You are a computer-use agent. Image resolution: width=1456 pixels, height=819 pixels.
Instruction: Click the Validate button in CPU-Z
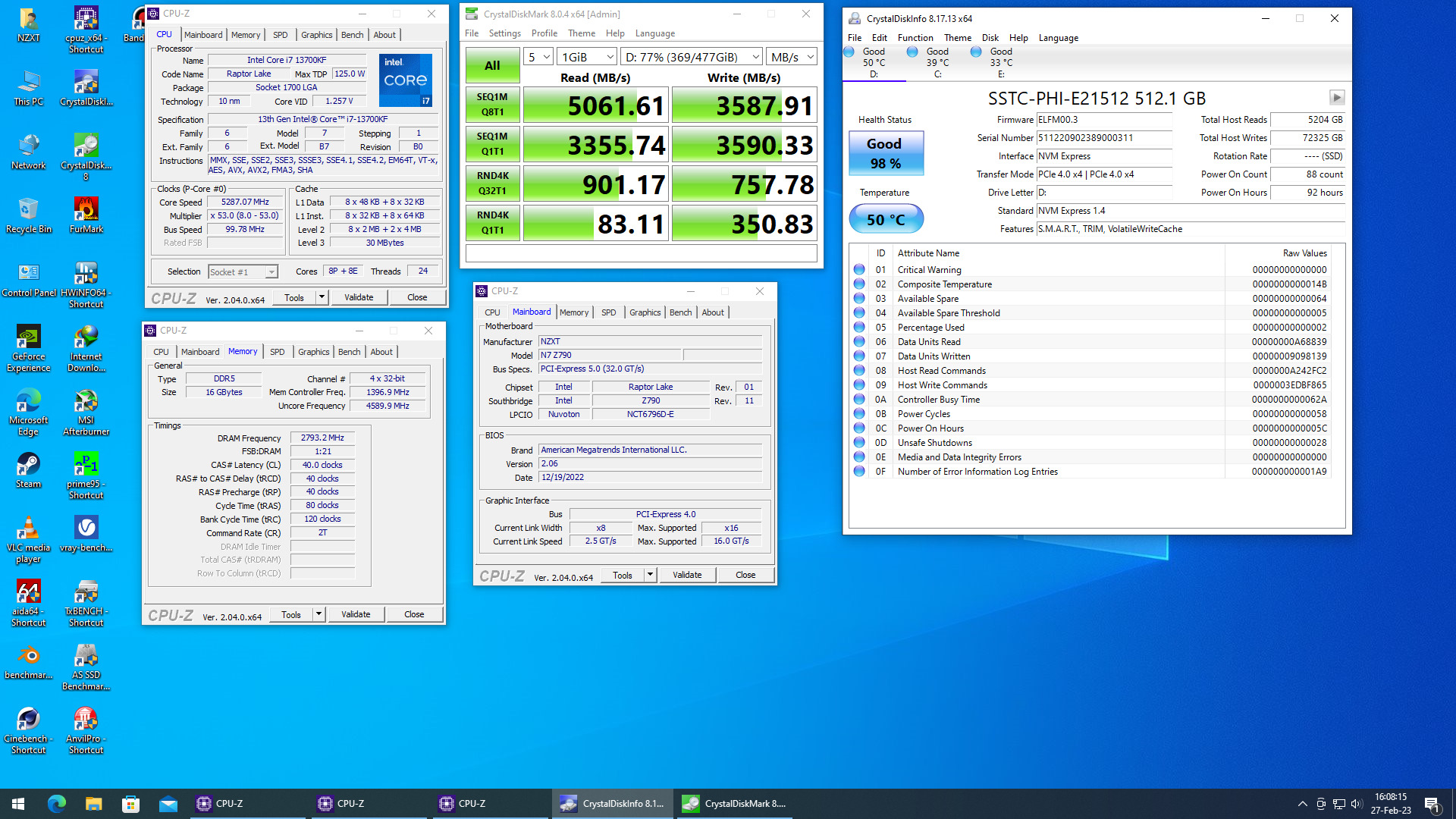coord(359,297)
